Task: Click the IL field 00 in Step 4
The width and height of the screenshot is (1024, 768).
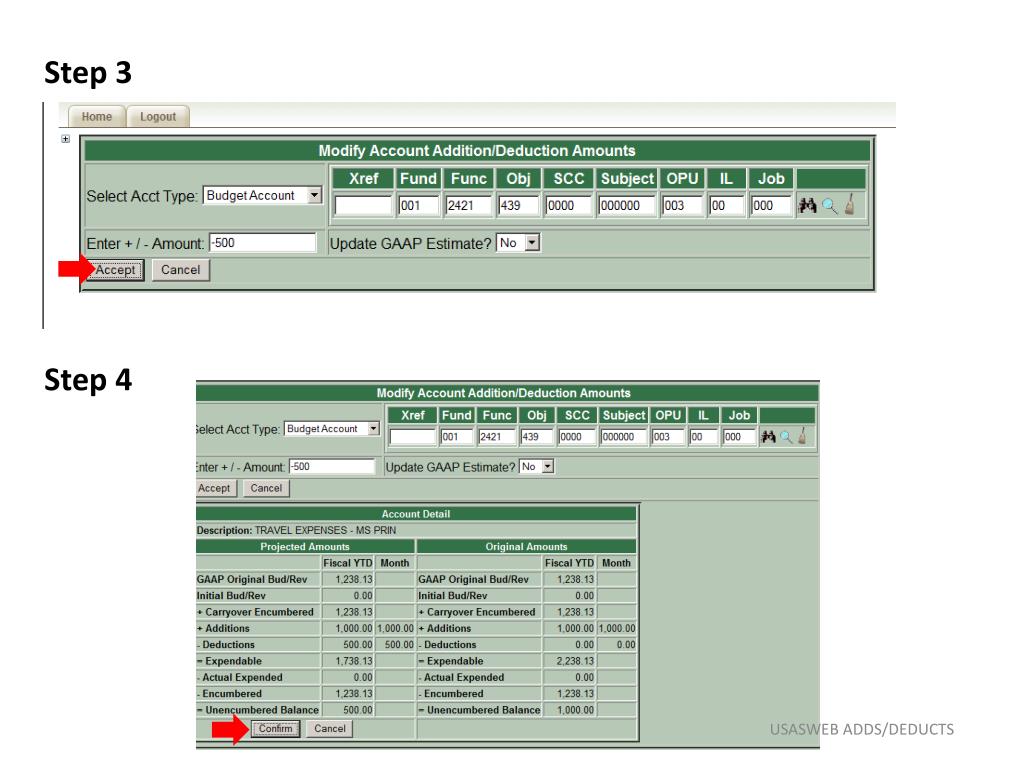Action: coord(703,436)
